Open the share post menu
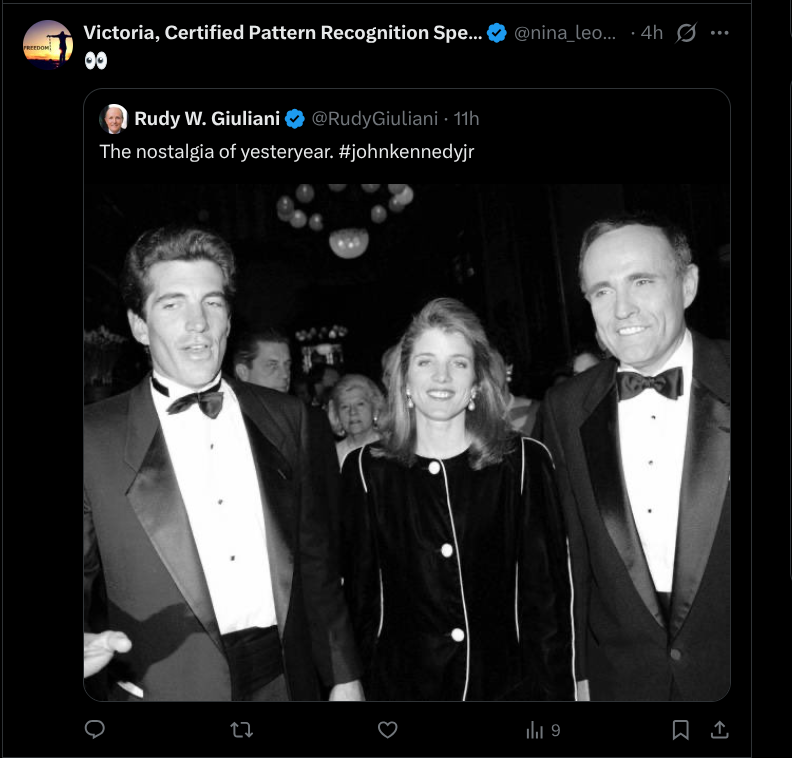The image size is (792, 758). point(719,730)
